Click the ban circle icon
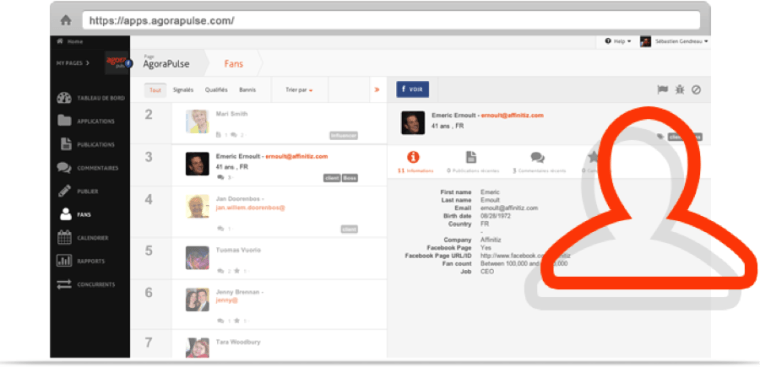 [x=696, y=90]
